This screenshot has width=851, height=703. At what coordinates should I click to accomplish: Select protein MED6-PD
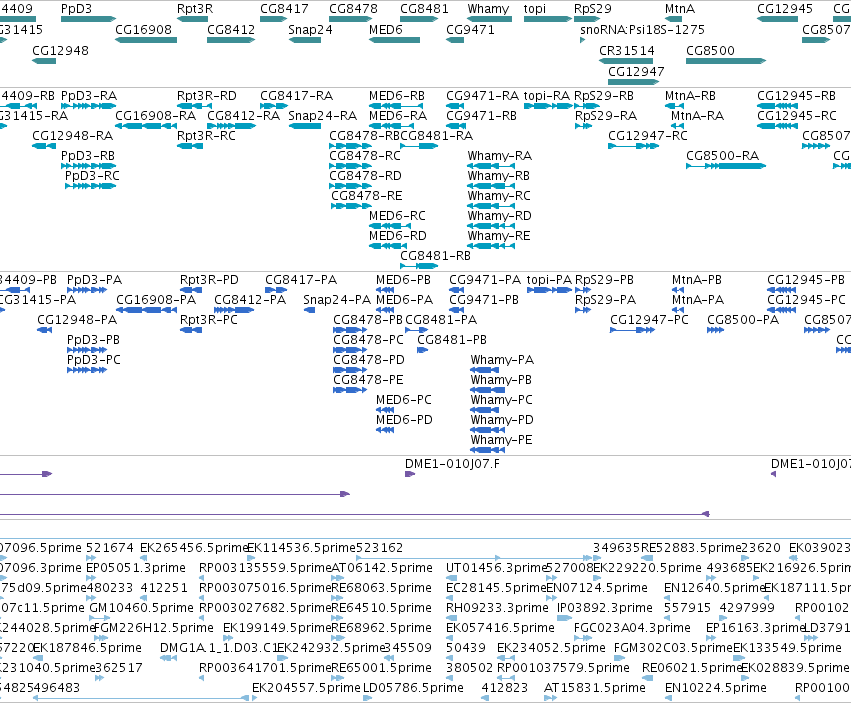click(x=385, y=430)
